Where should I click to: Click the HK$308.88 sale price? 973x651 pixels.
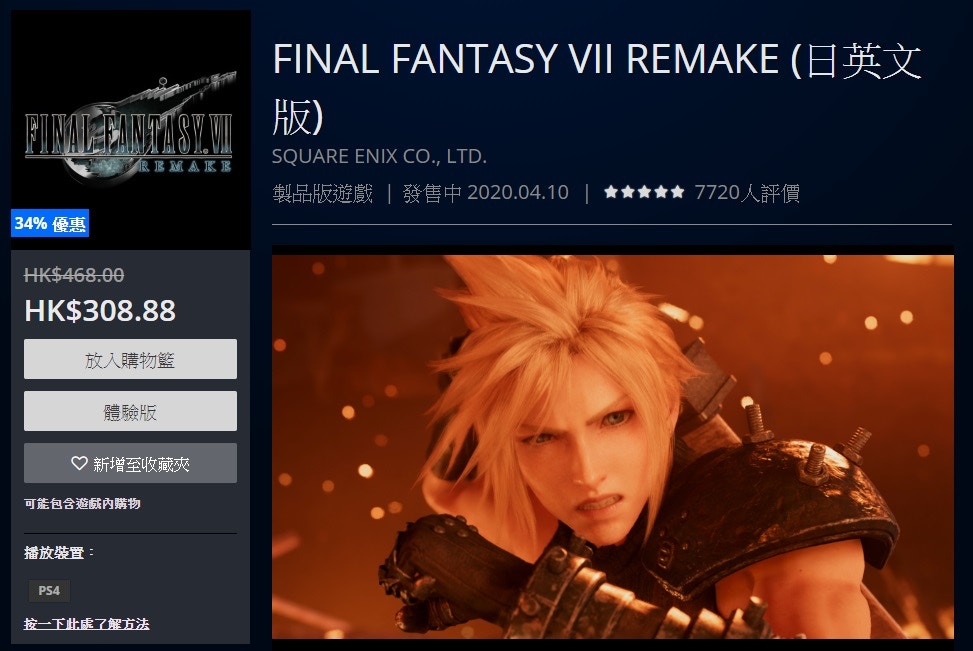tap(100, 310)
